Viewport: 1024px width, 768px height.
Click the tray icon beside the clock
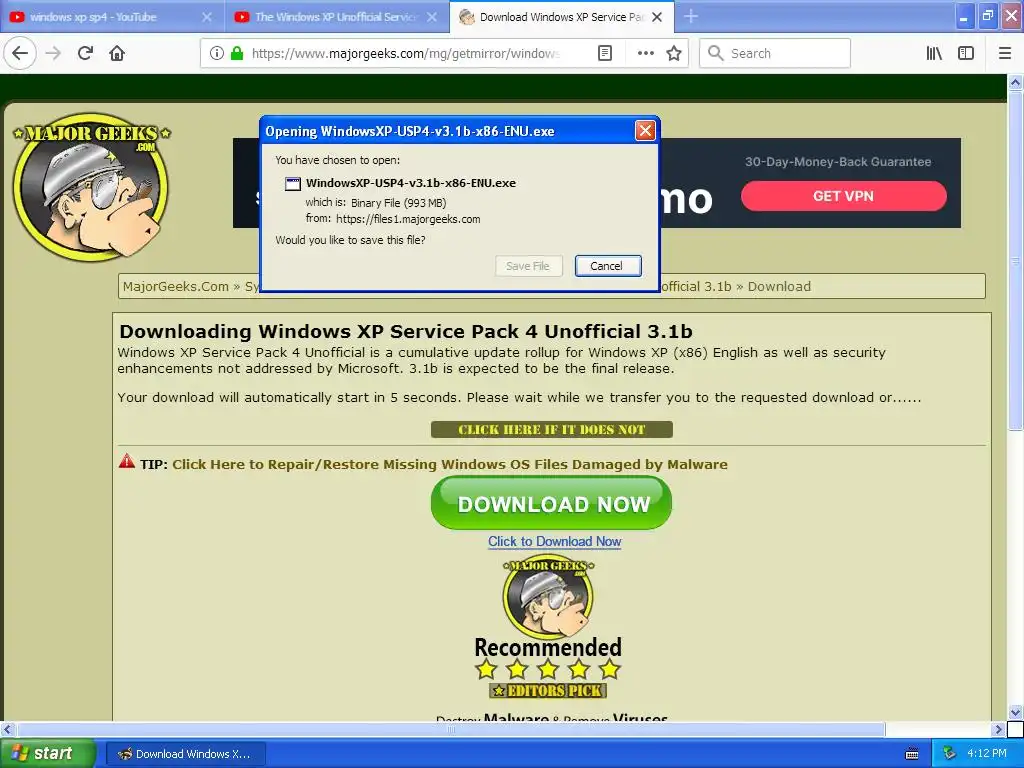point(950,753)
